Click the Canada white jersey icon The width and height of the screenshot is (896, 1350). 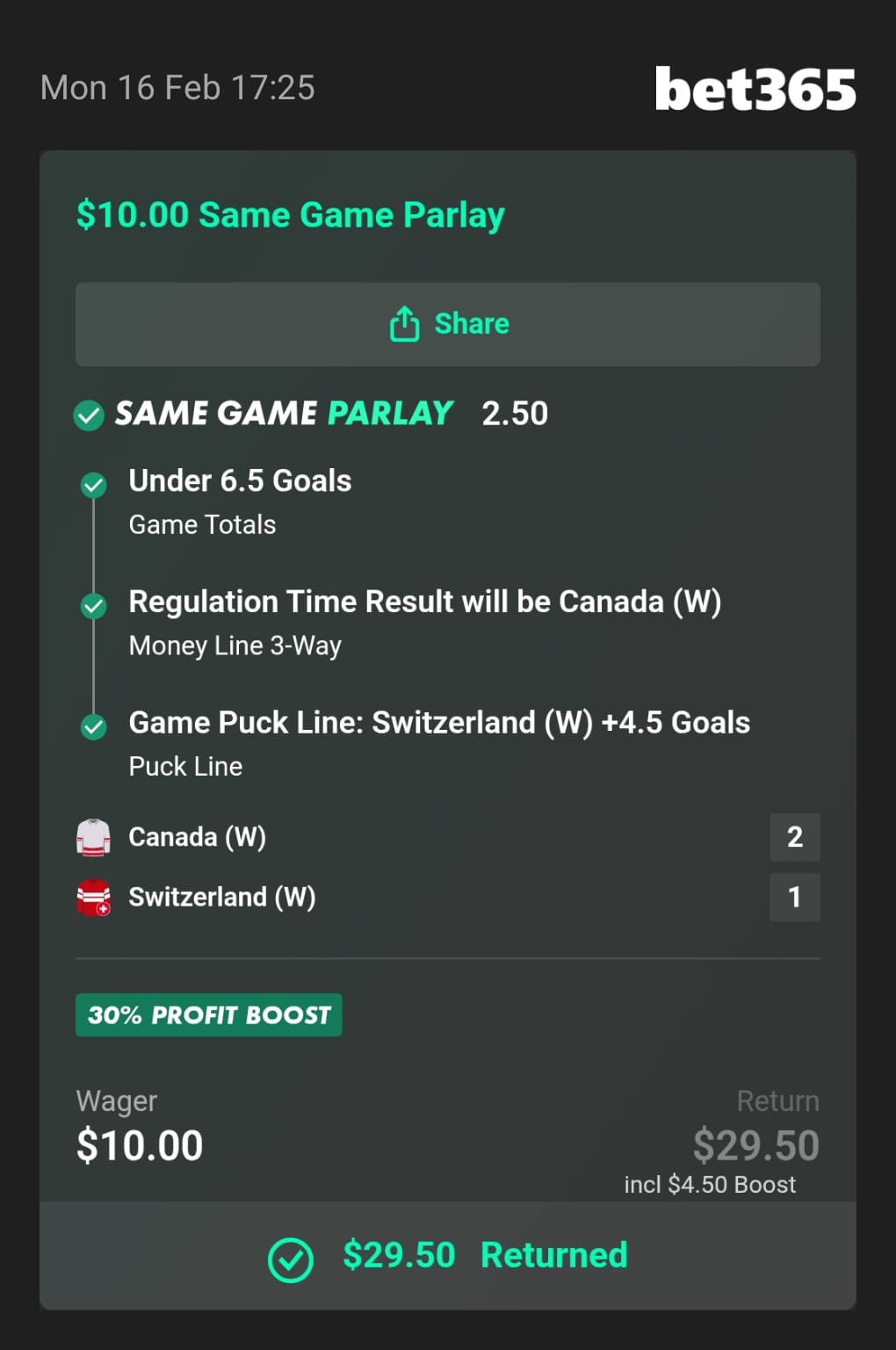tap(93, 837)
